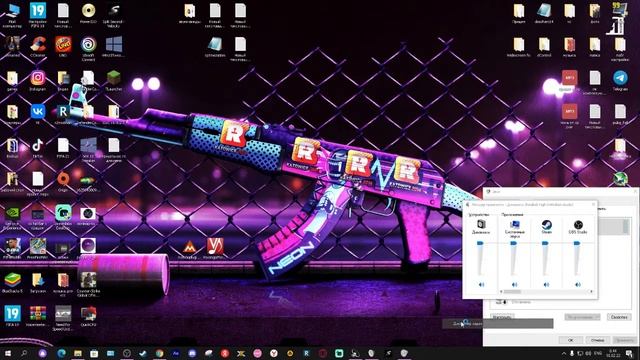Screen dimensions: 640x360
Task: Open Origin desktop shortcut
Action: (x=63, y=181)
